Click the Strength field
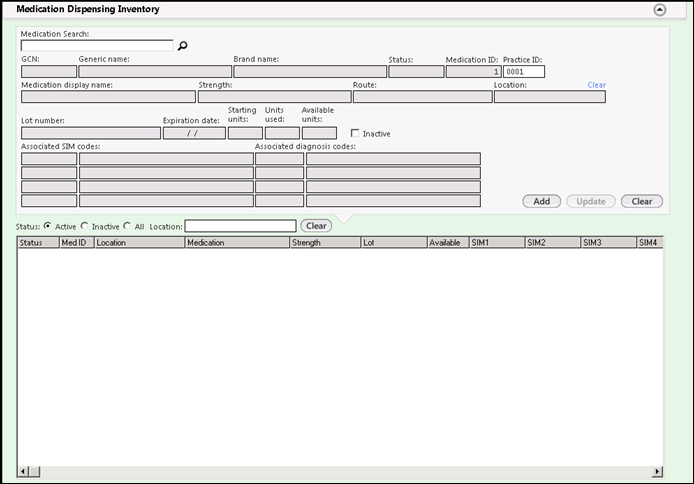694x484 pixels. [274, 97]
